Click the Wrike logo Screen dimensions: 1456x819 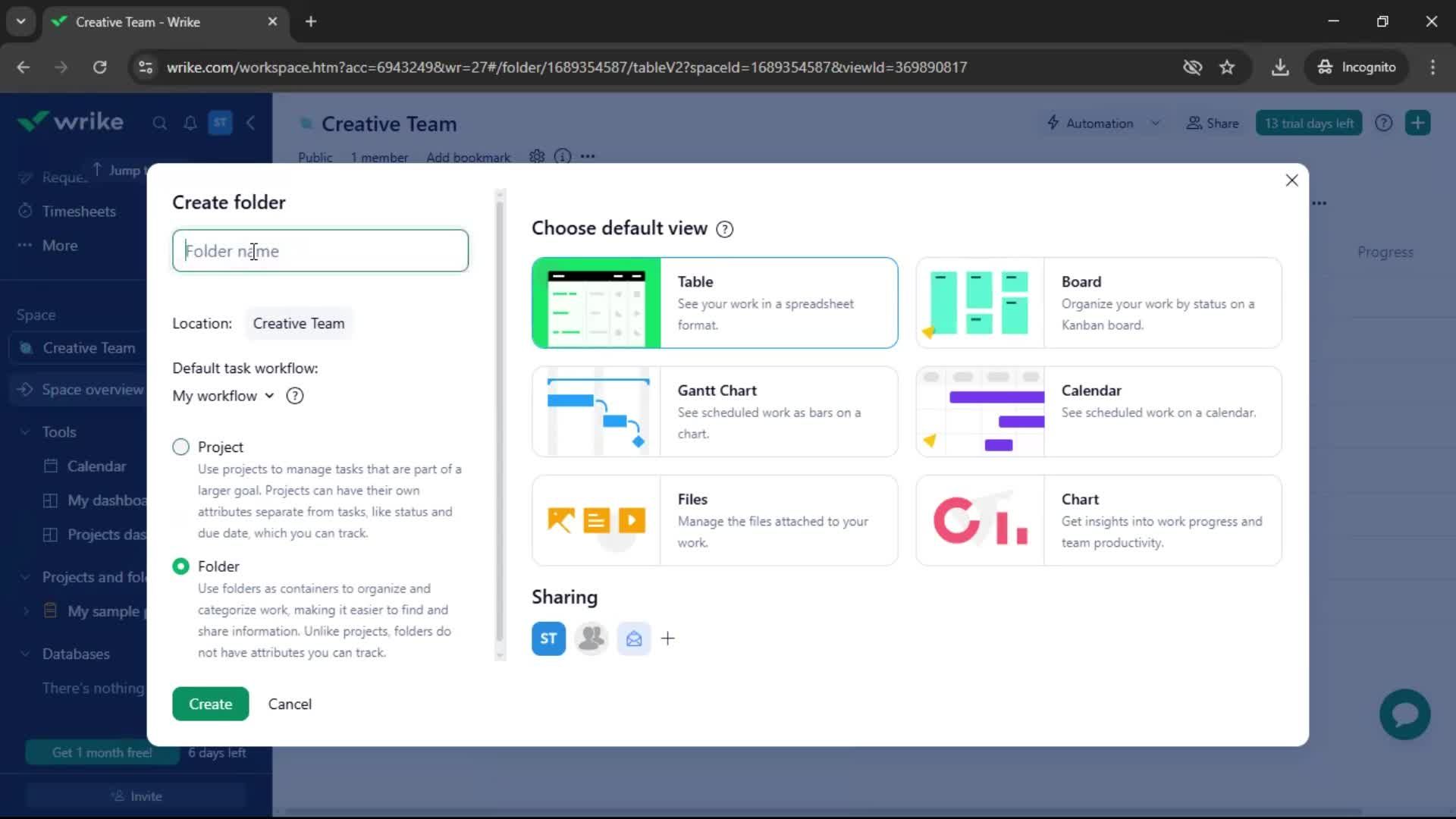tap(71, 121)
